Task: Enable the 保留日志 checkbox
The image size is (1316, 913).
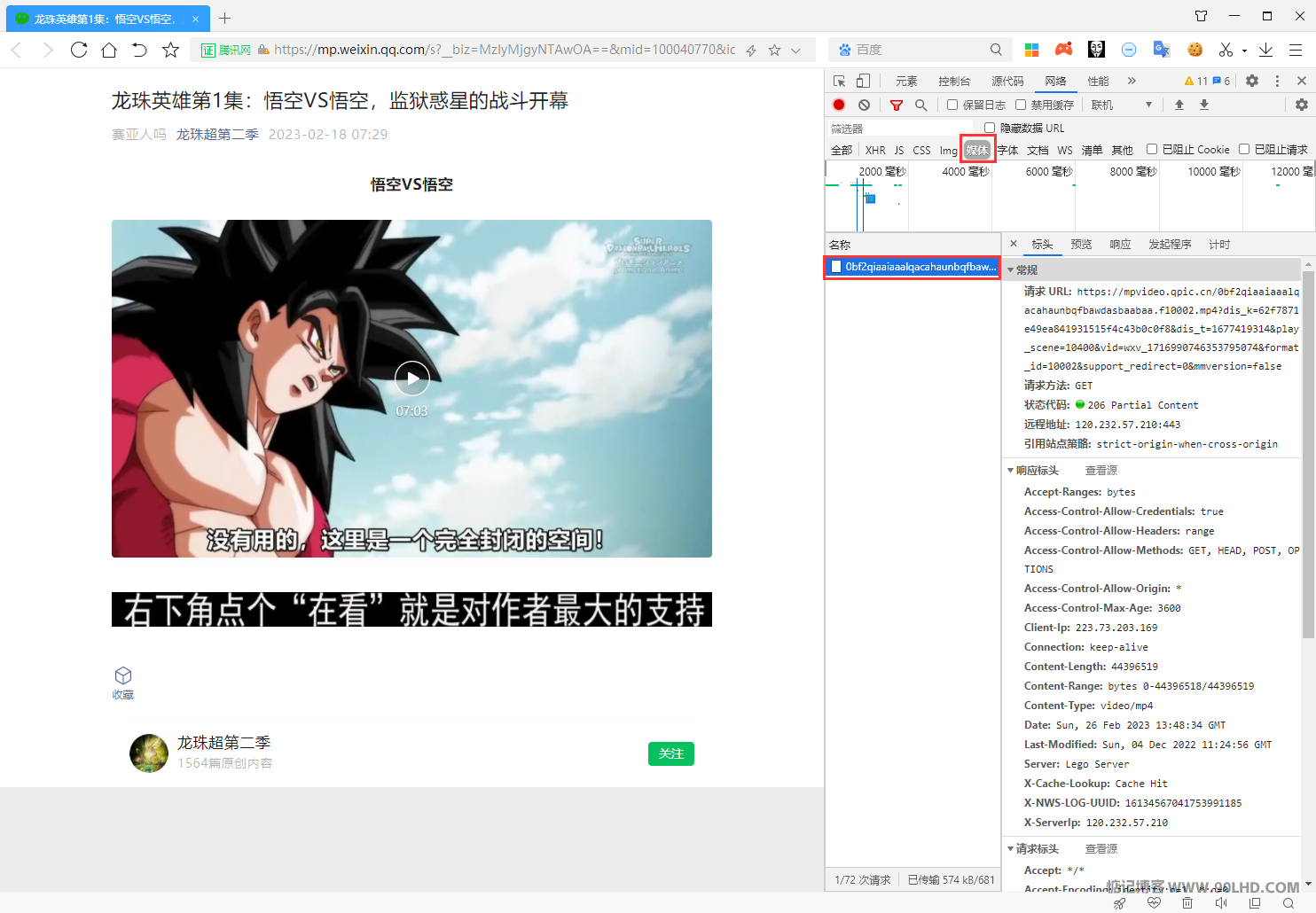Action: click(952, 105)
